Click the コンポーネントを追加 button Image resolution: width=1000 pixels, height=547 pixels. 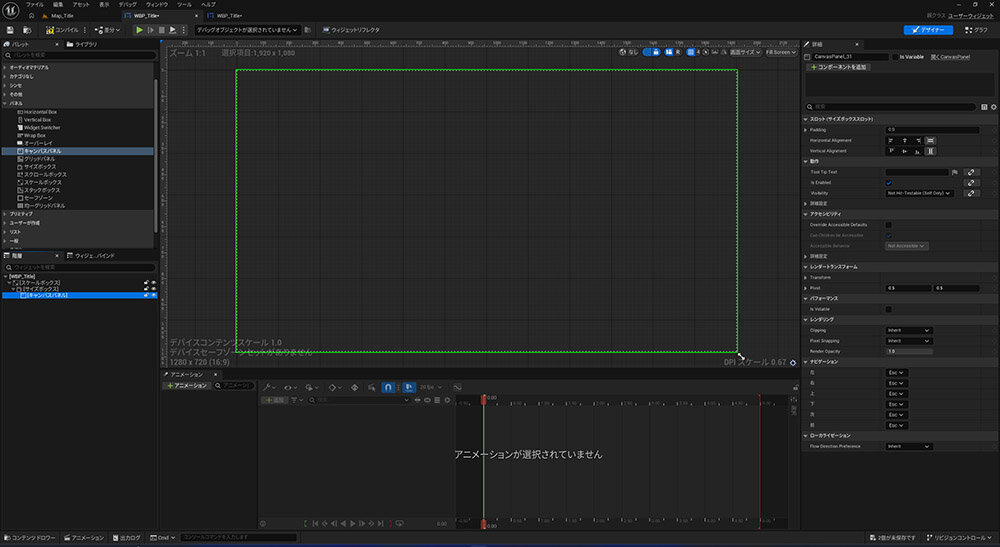[838, 67]
